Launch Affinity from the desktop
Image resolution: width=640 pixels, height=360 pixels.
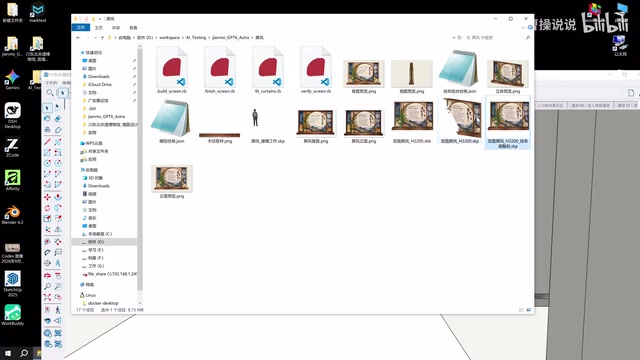[12, 180]
